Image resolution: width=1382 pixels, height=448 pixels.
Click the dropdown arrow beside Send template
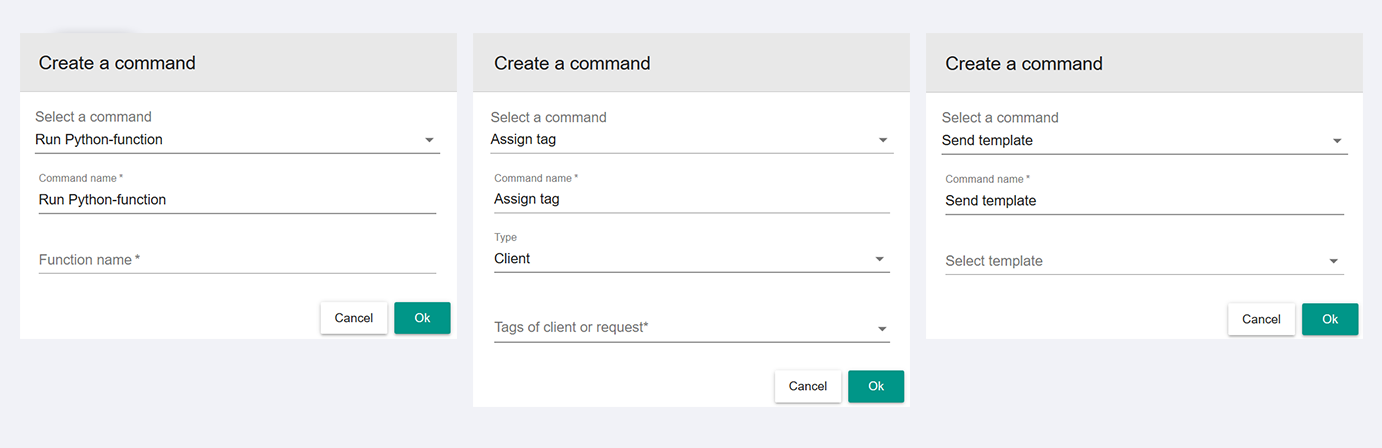[1337, 141]
